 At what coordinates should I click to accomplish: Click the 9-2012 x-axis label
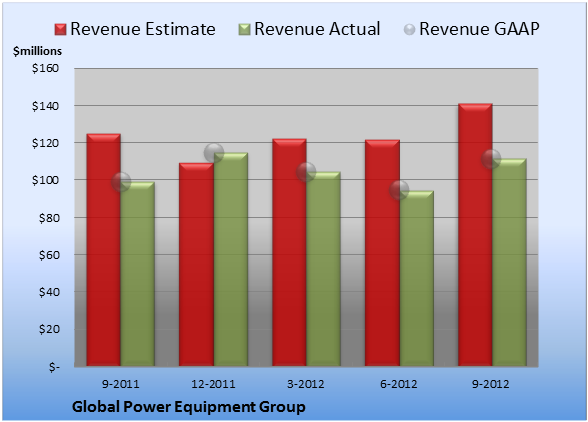point(491,384)
